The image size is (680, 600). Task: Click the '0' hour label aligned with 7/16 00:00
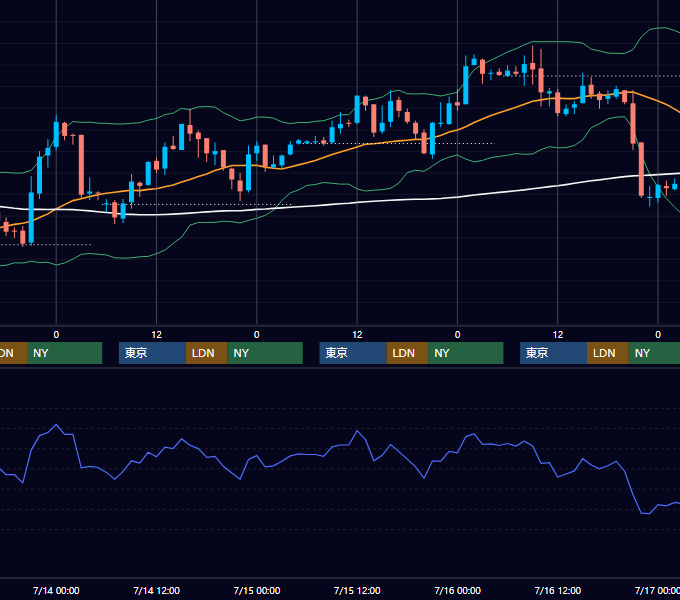coord(458,335)
